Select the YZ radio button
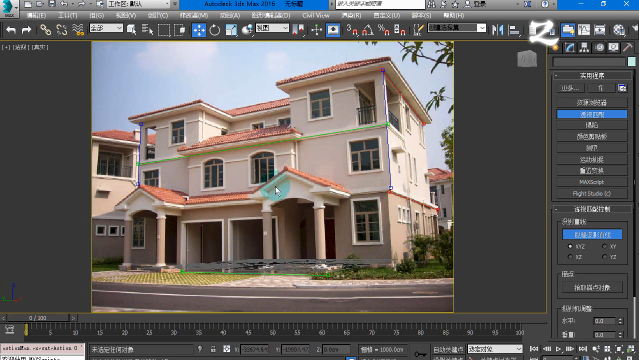This screenshot has height=360, width=639. [x=604, y=257]
